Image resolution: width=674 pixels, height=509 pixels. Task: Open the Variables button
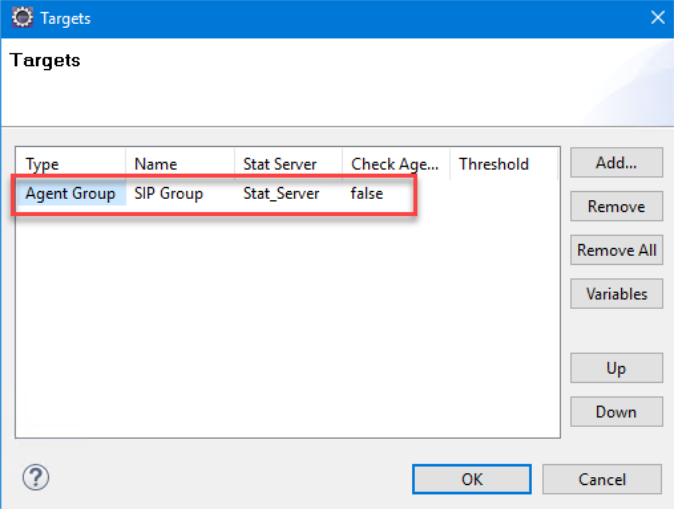click(x=616, y=294)
